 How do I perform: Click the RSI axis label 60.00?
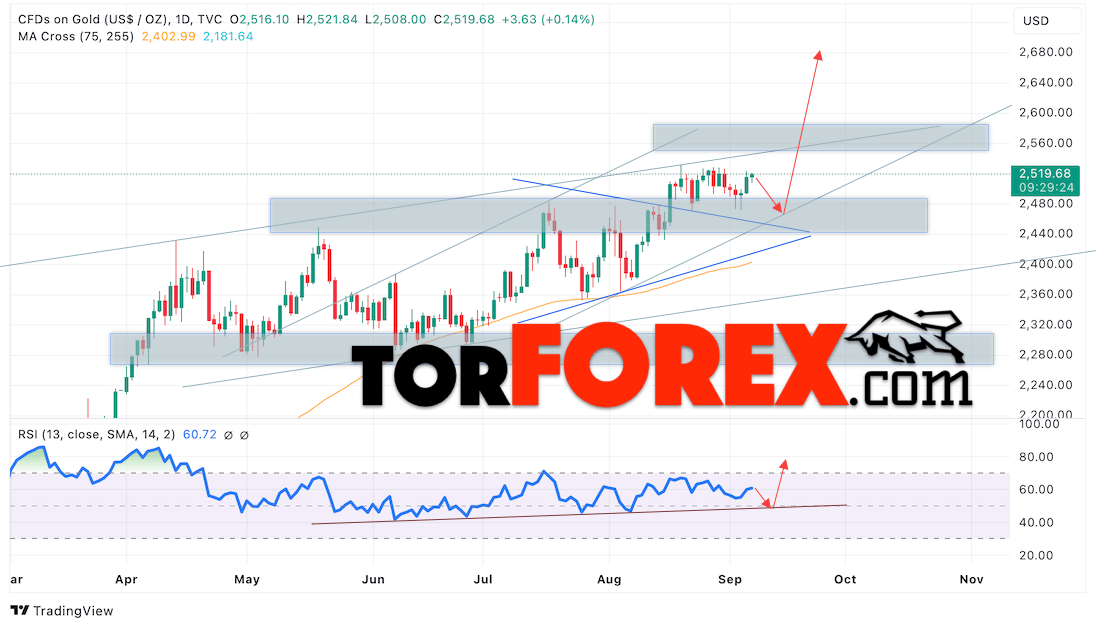1037,490
